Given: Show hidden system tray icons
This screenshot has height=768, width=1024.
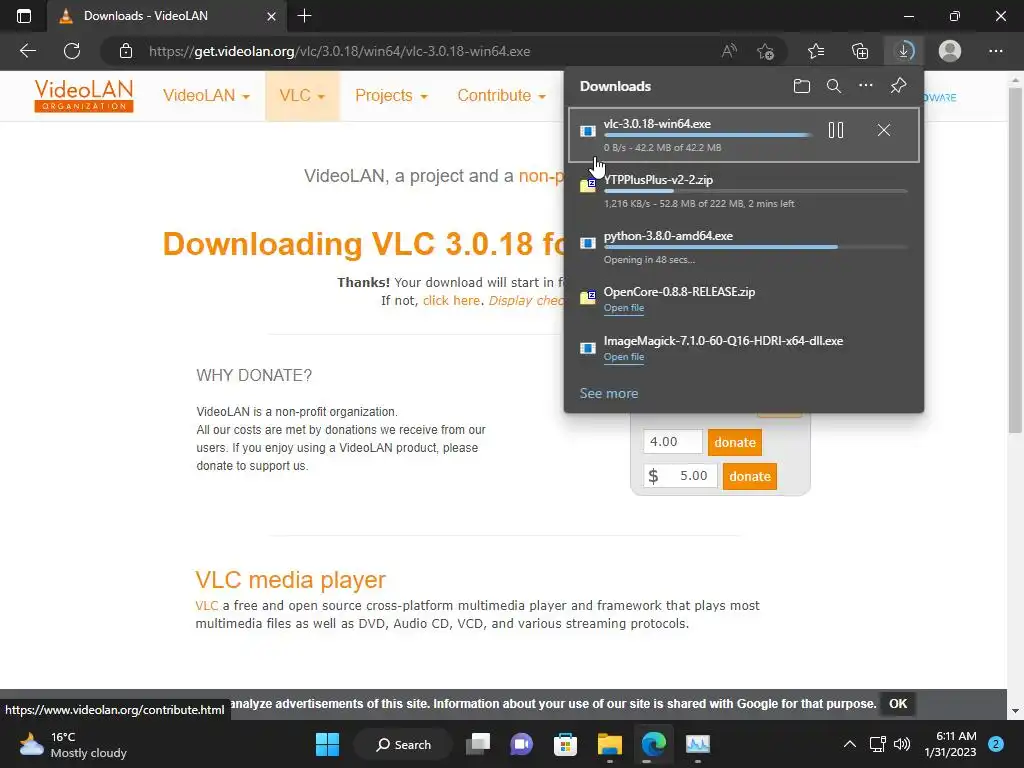Looking at the screenshot, I should [849, 744].
